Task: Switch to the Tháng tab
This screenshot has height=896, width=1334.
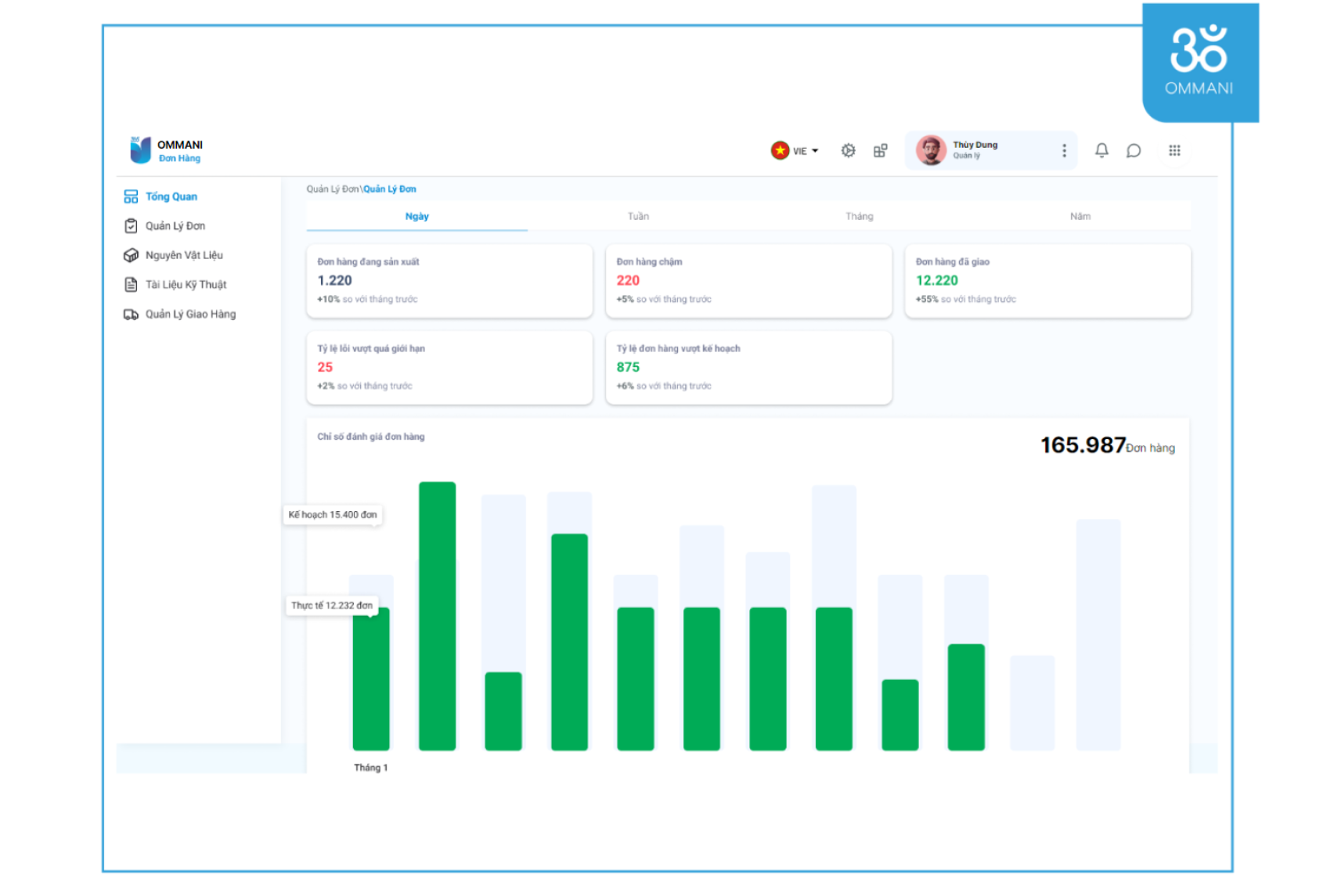Action: tap(859, 216)
